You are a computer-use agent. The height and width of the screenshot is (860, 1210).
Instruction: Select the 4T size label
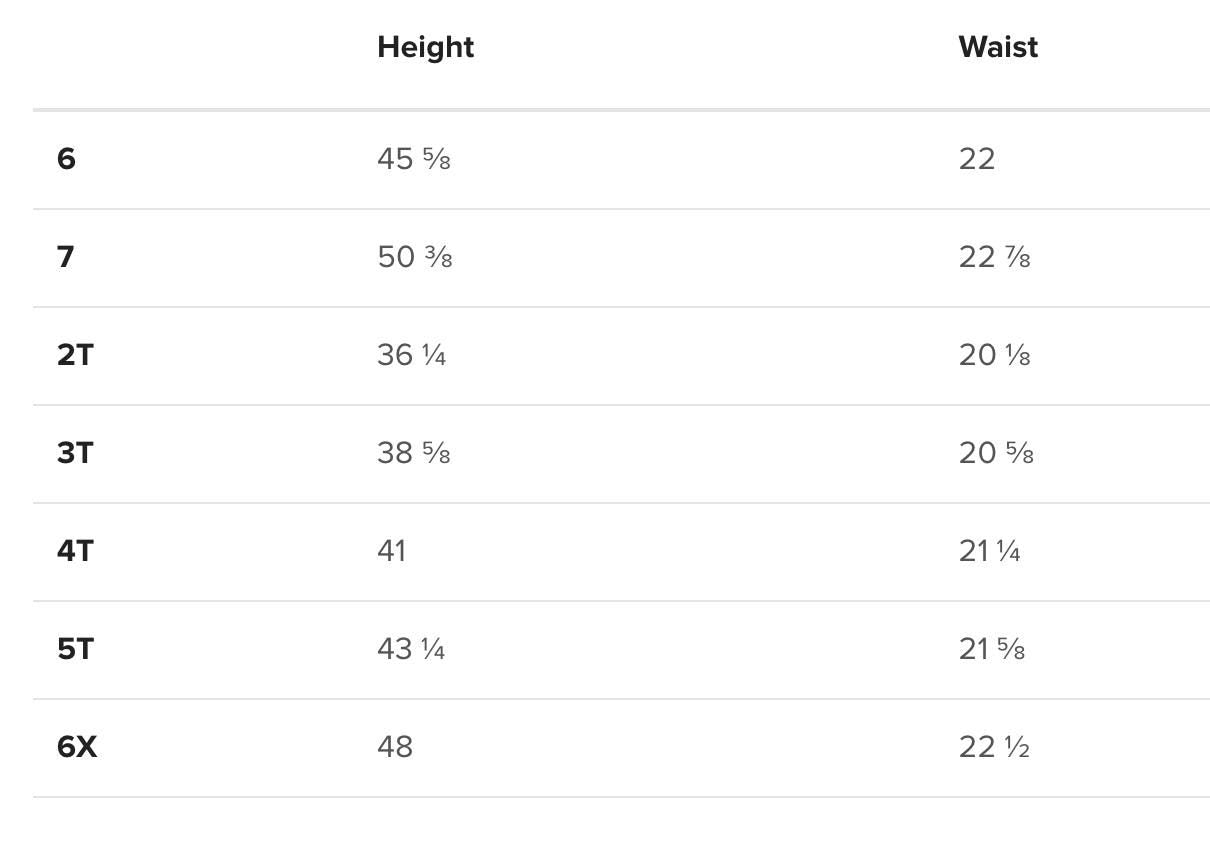pos(75,551)
